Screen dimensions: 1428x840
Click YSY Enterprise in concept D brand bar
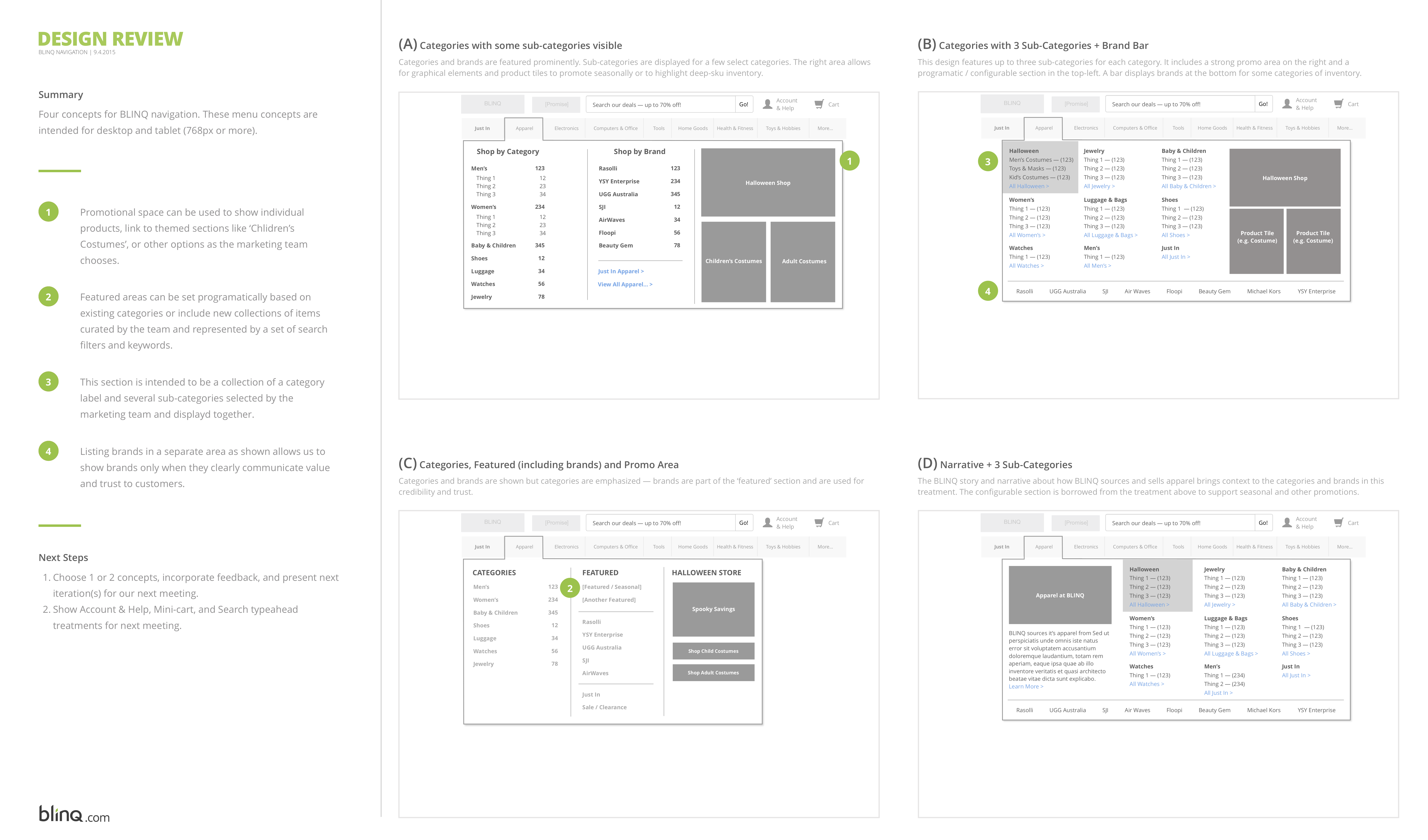pos(1316,710)
